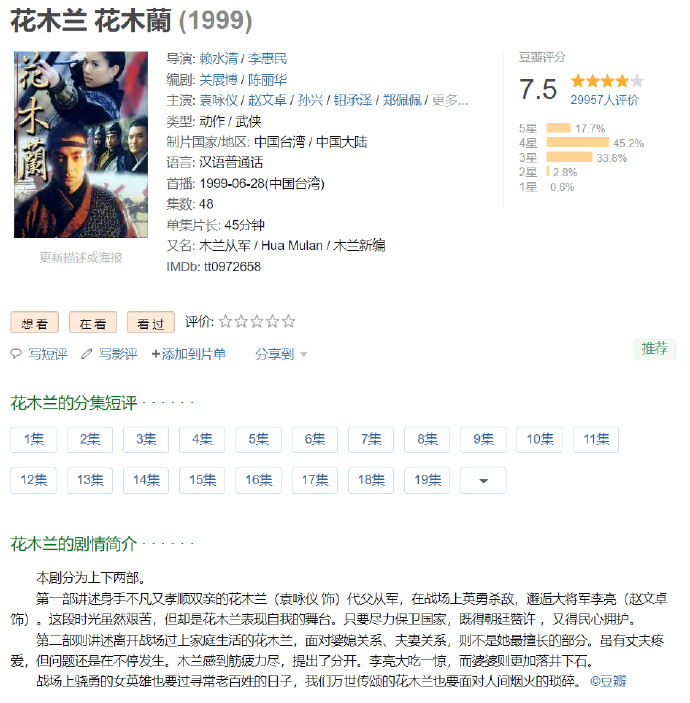Mark the show as 想看
690x703 pixels.
(x=35, y=323)
